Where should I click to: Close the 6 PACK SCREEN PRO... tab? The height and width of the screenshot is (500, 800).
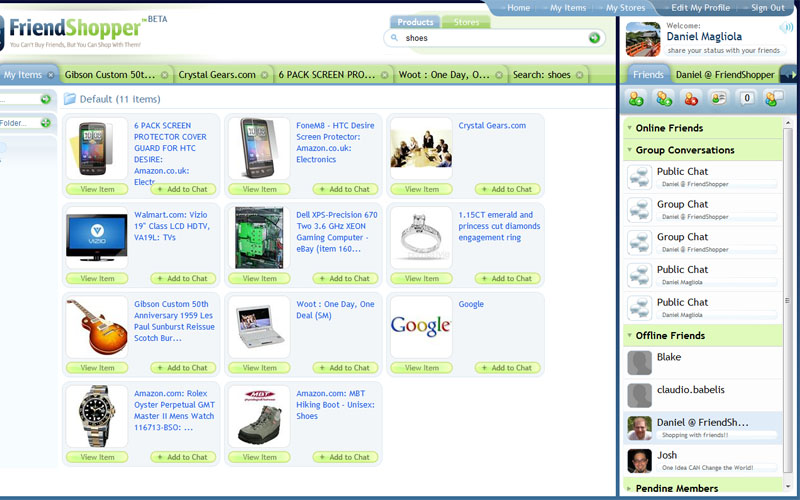[384, 75]
